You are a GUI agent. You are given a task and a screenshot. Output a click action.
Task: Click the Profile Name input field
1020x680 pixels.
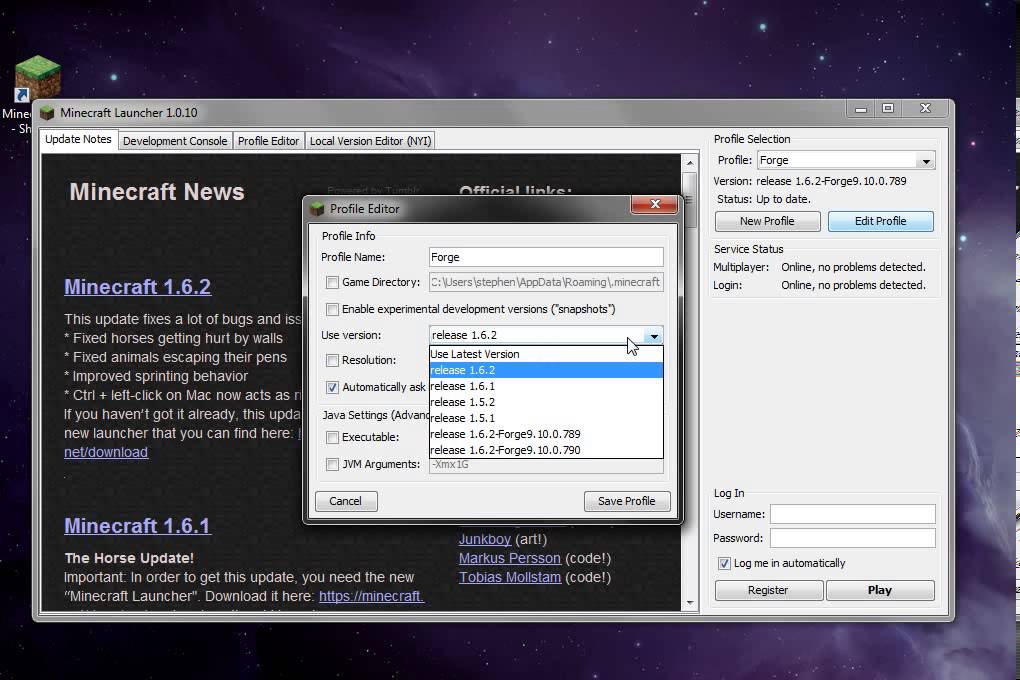click(546, 257)
